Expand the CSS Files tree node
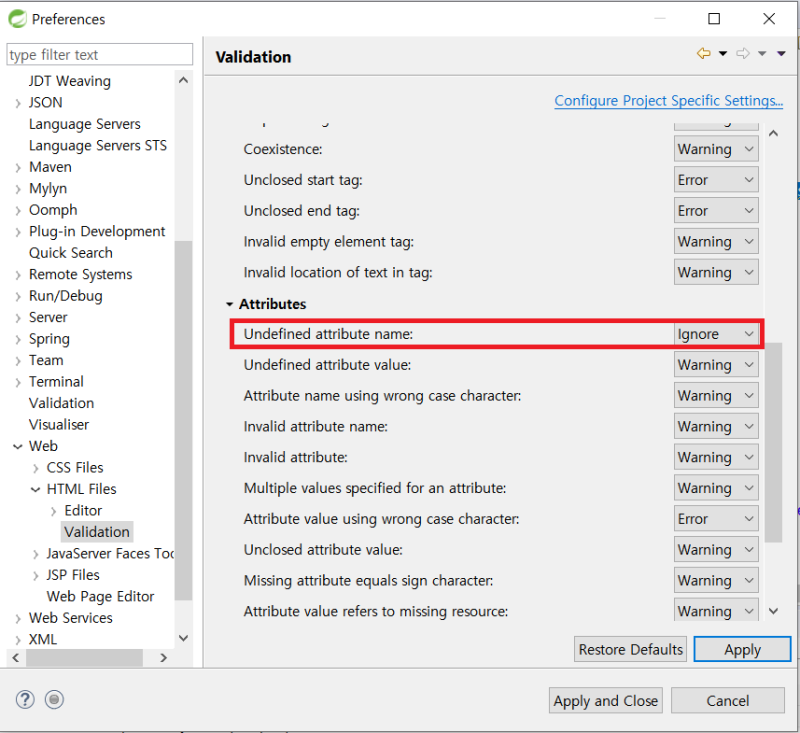This screenshot has width=800, height=733. pos(36,468)
